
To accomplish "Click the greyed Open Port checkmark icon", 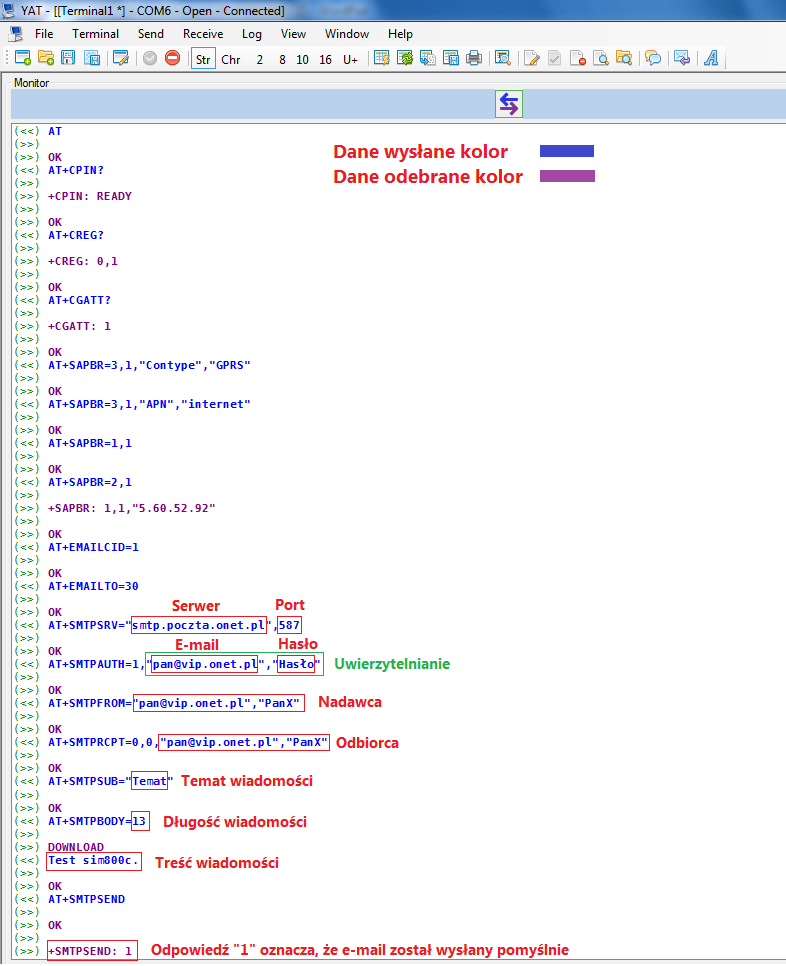I will point(150,58).
